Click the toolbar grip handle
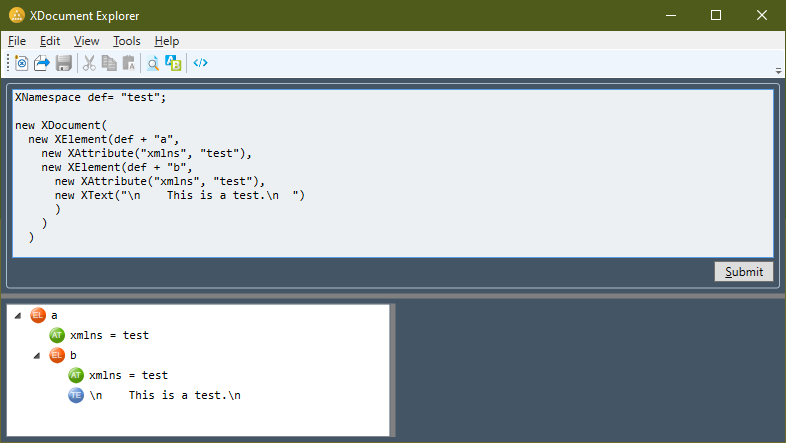The width and height of the screenshot is (786, 443). pyautogui.click(x=8, y=63)
